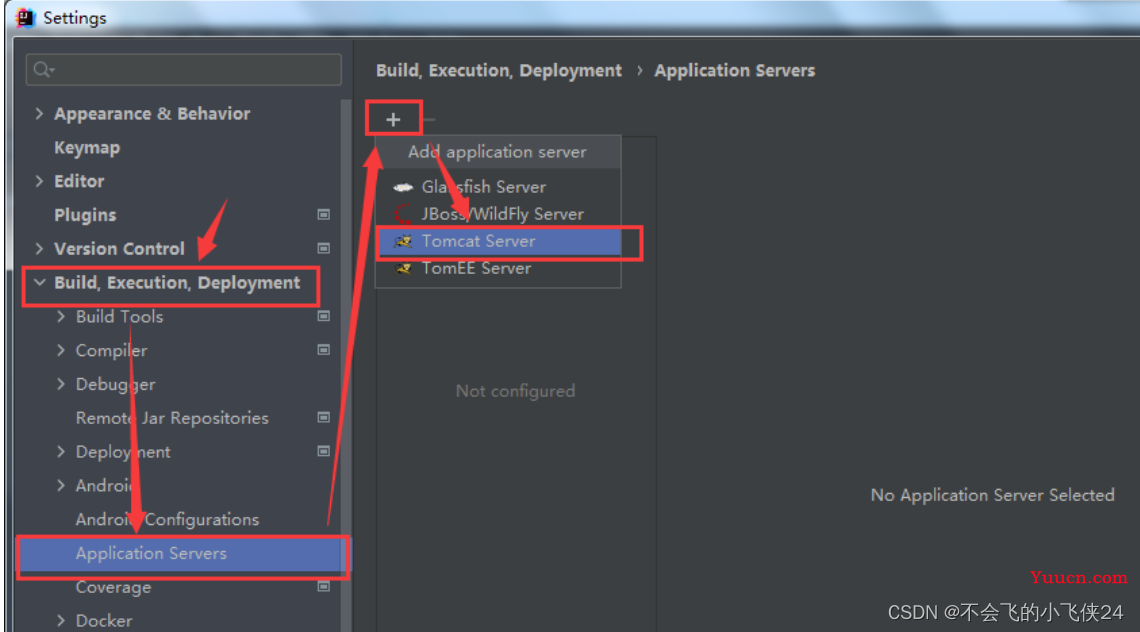Click project-level icon beside Deployment
The height and width of the screenshot is (632, 1140).
(x=324, y=452)
